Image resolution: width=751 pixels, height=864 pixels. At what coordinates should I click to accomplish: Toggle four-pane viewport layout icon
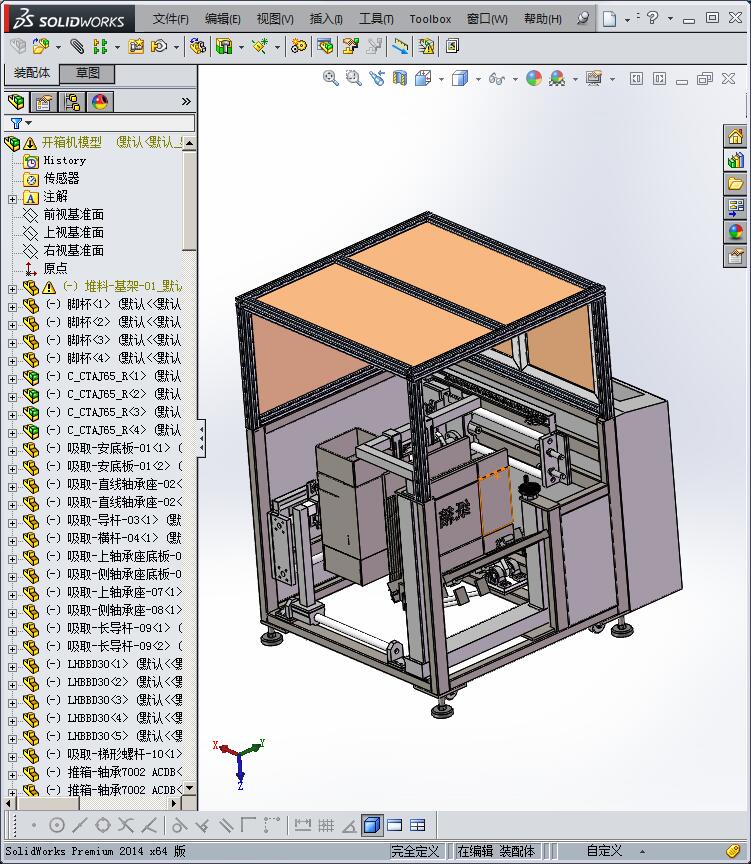pos(418,825)
